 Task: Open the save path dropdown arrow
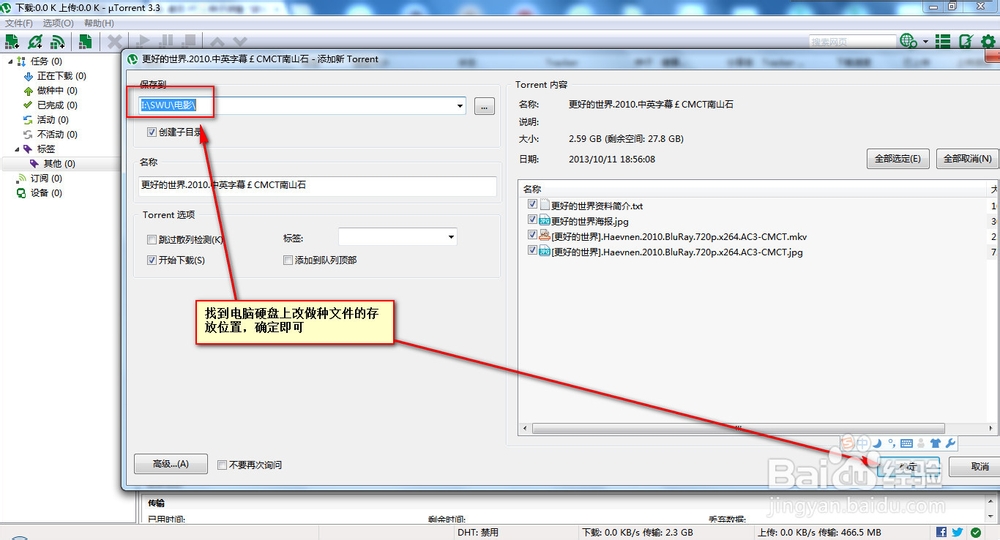coord(460,106)
